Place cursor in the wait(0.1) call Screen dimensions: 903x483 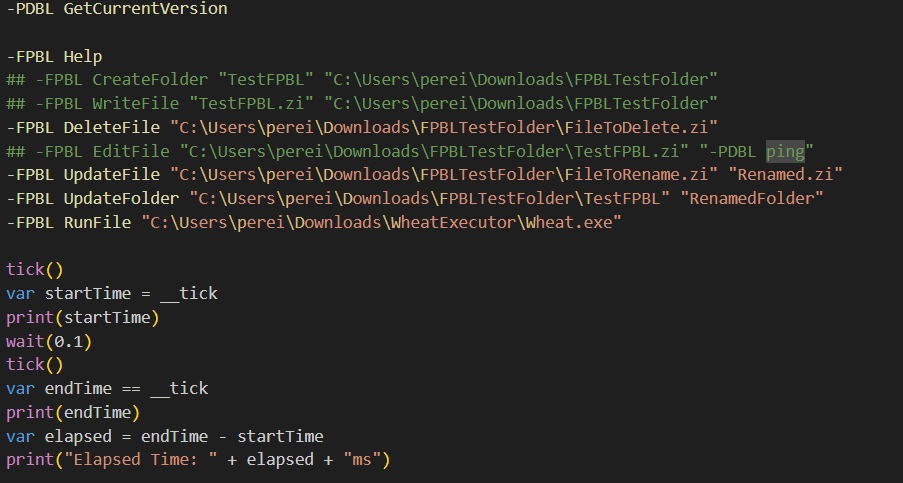point(44,341)
